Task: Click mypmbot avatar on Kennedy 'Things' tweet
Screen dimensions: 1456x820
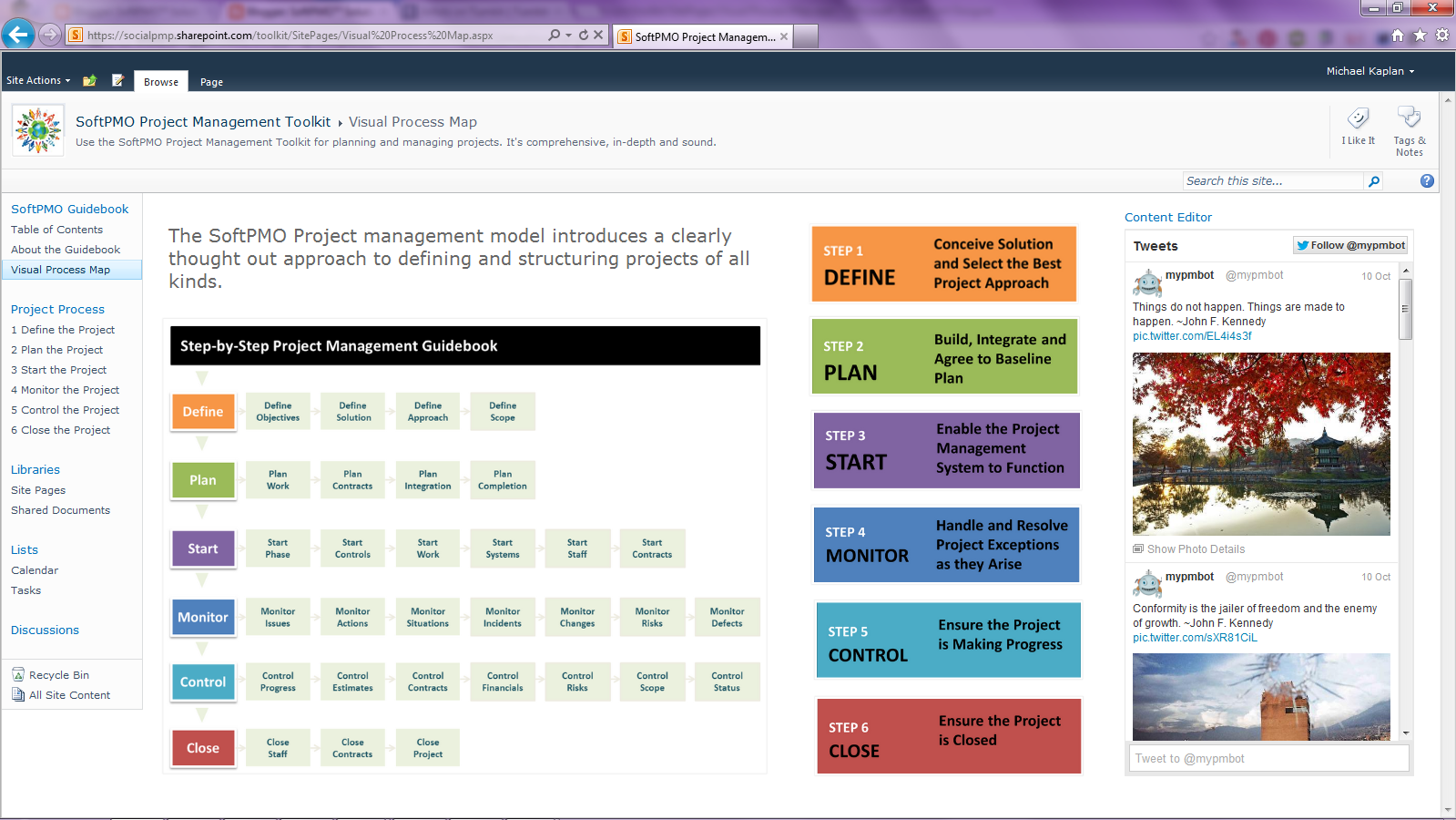Action: pyautogui.click(x=1147, y=282)
